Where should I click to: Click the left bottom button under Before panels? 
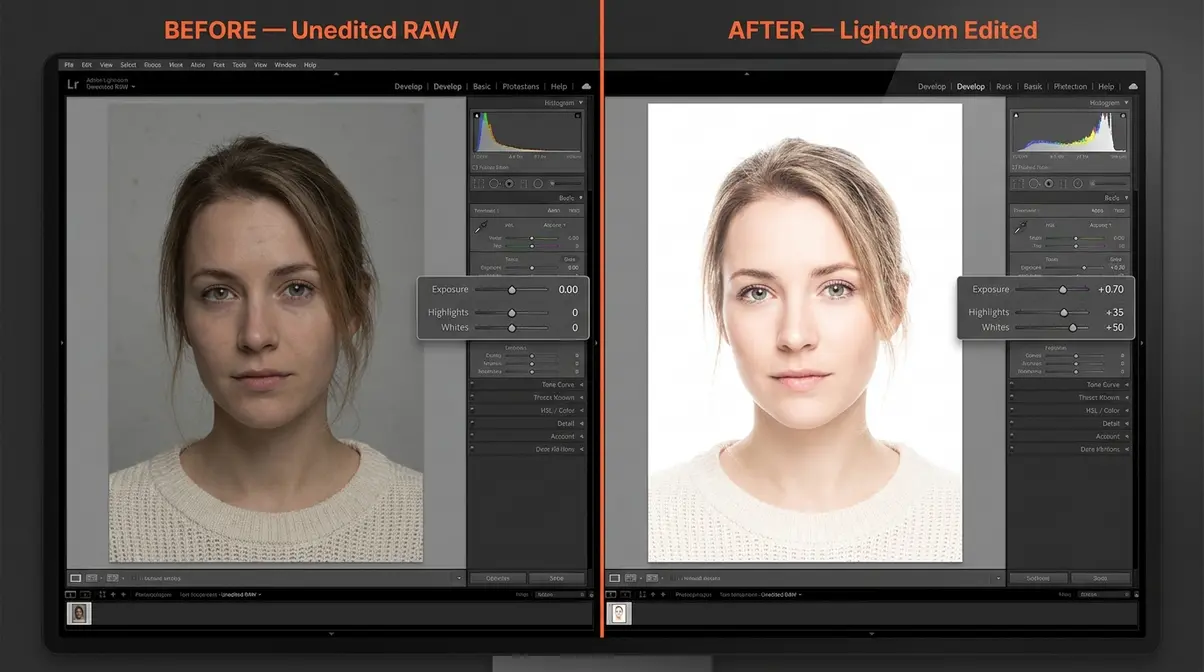[x=497, y=578]
